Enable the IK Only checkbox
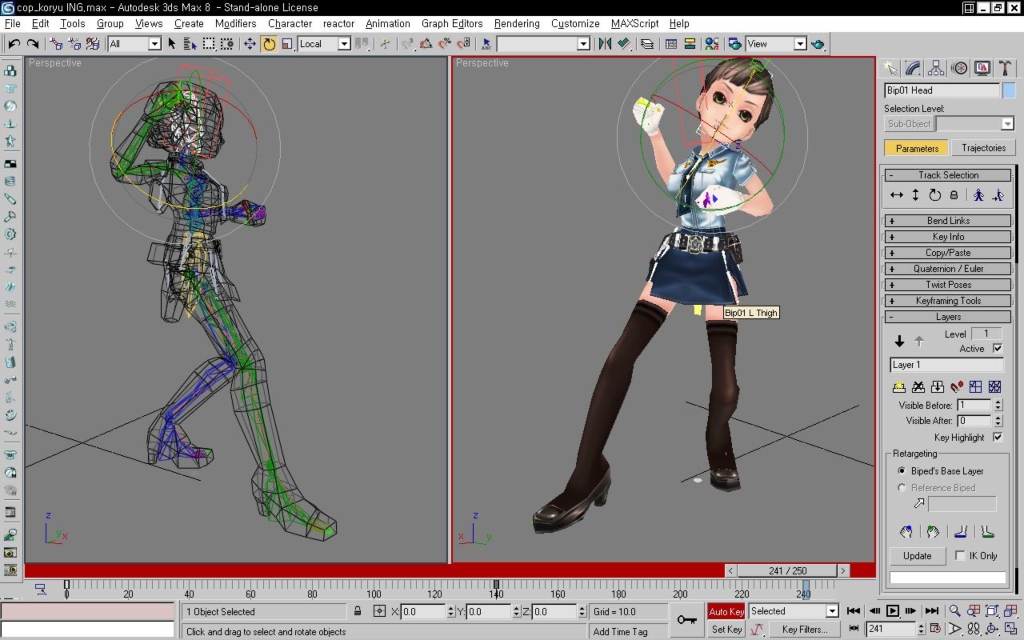The height and width of the screenshot is (640, 1024). point(959,556)
